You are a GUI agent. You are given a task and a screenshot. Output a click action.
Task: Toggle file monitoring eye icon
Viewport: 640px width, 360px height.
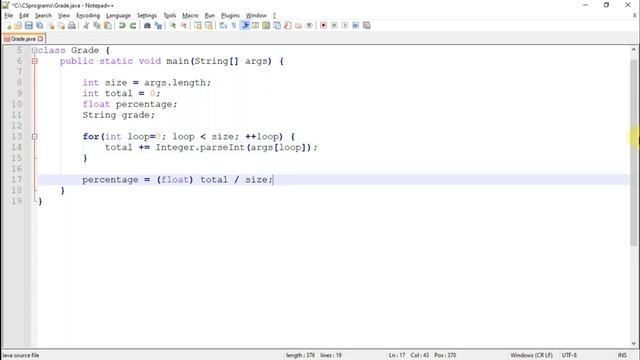[x=309, y=25]
